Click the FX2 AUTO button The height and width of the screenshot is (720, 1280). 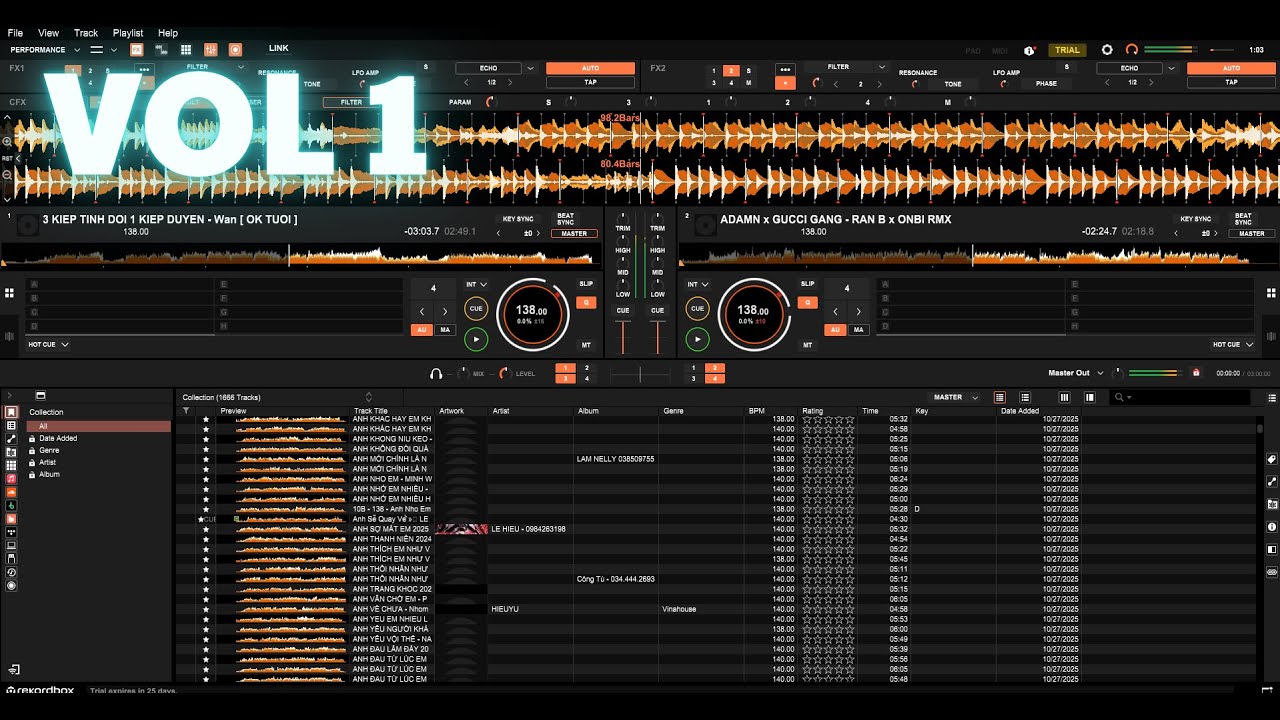[1231, 68]
